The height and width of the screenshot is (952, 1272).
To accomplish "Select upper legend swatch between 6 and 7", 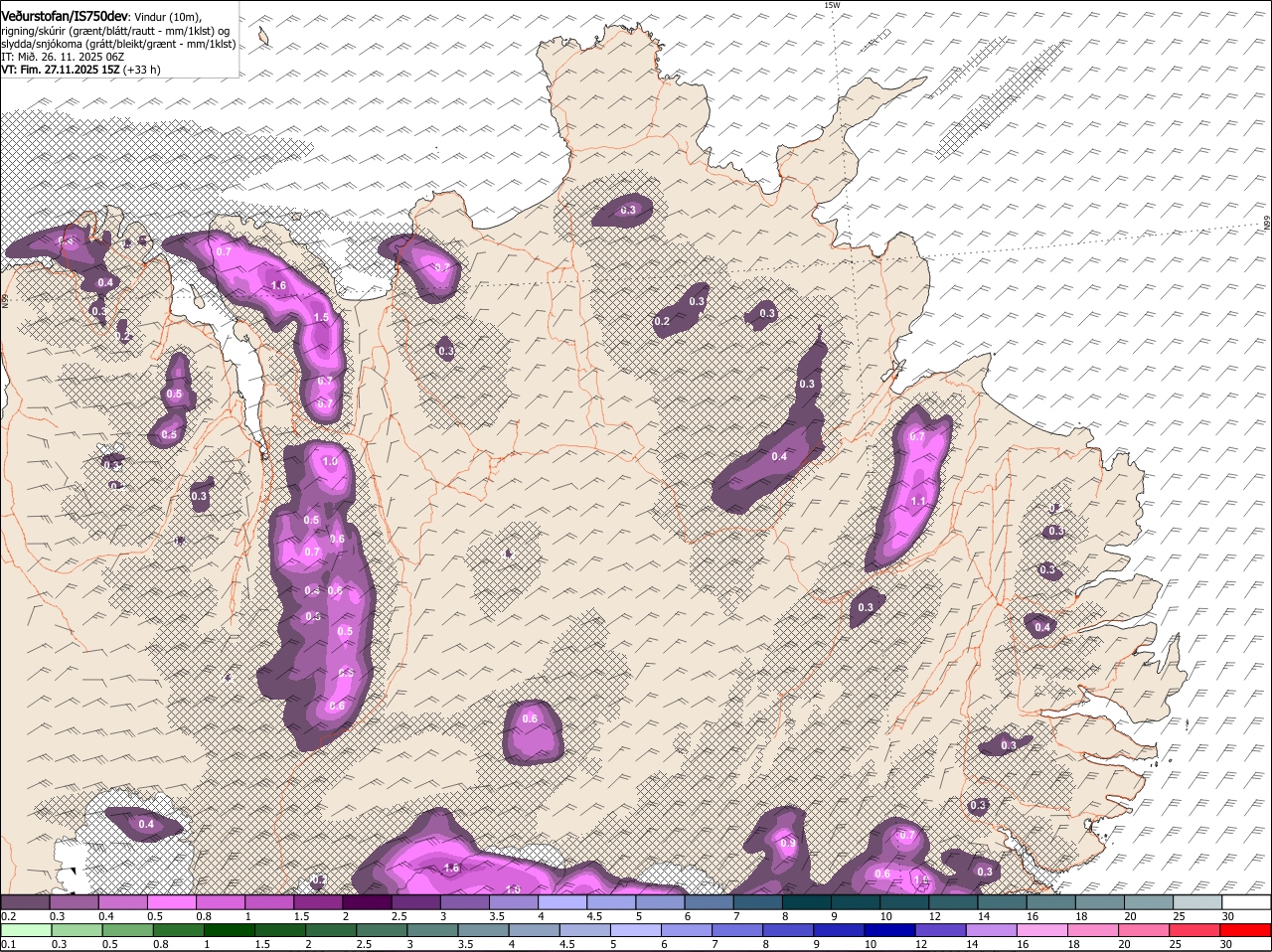I will pos(710,902).
